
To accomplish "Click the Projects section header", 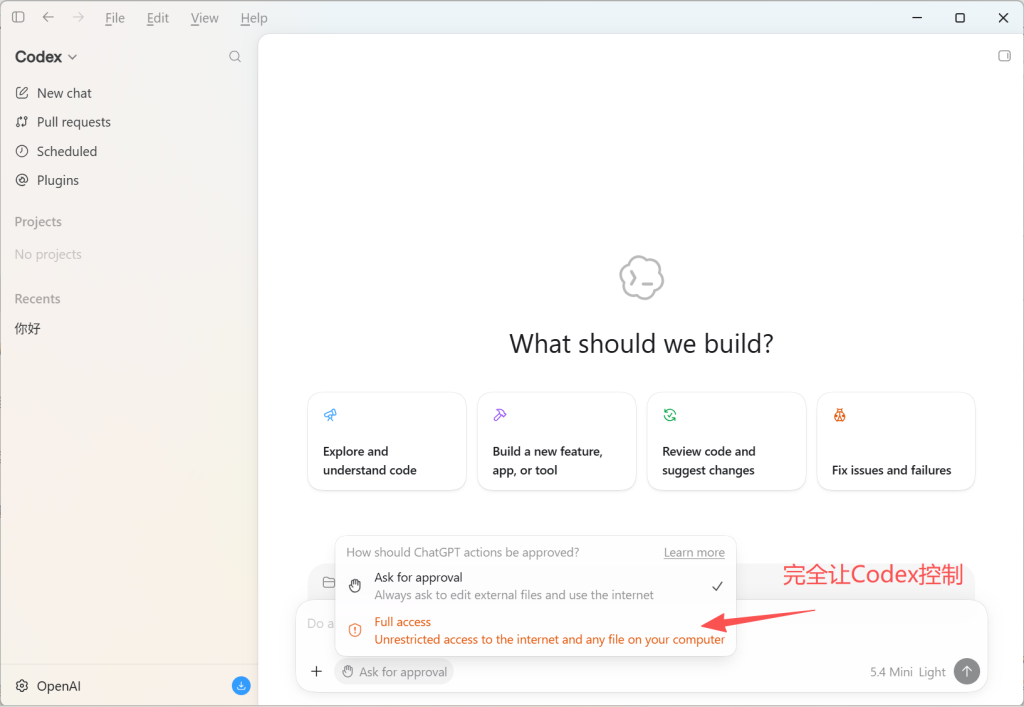I will tap(38, 222).
